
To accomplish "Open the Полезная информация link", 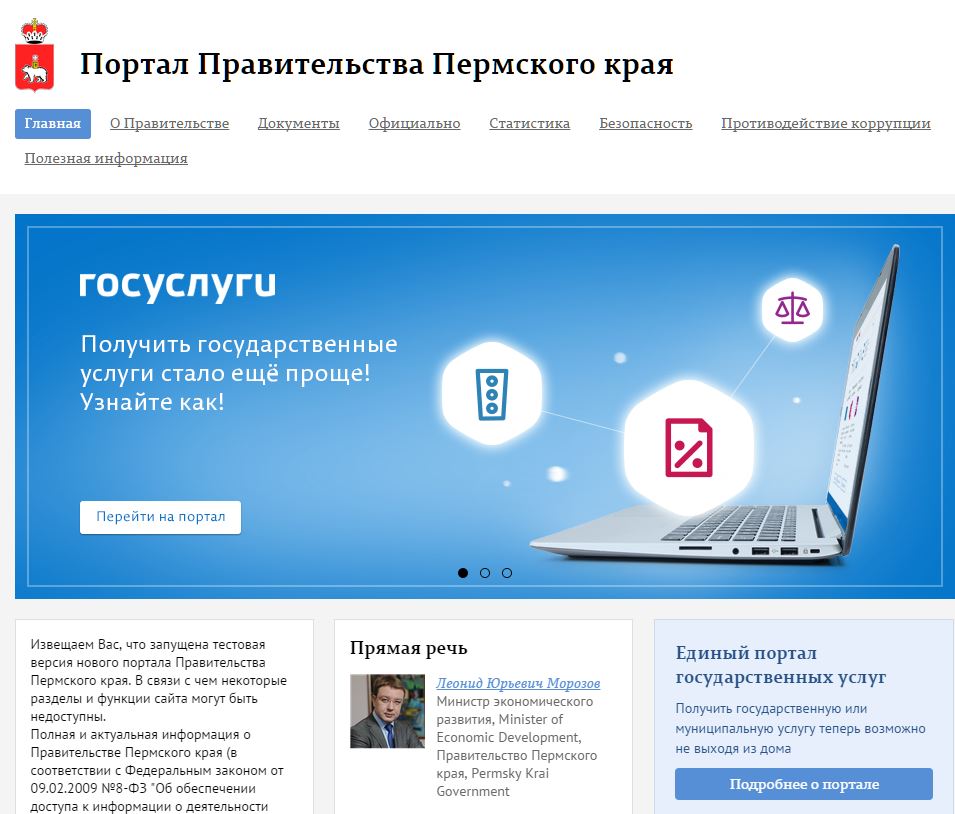I will coord(106,158).
